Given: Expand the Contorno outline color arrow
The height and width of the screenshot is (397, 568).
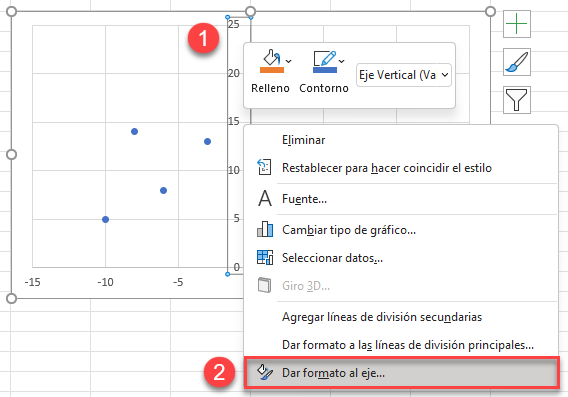Looking at the screenshot, I should tap(342, 61).
